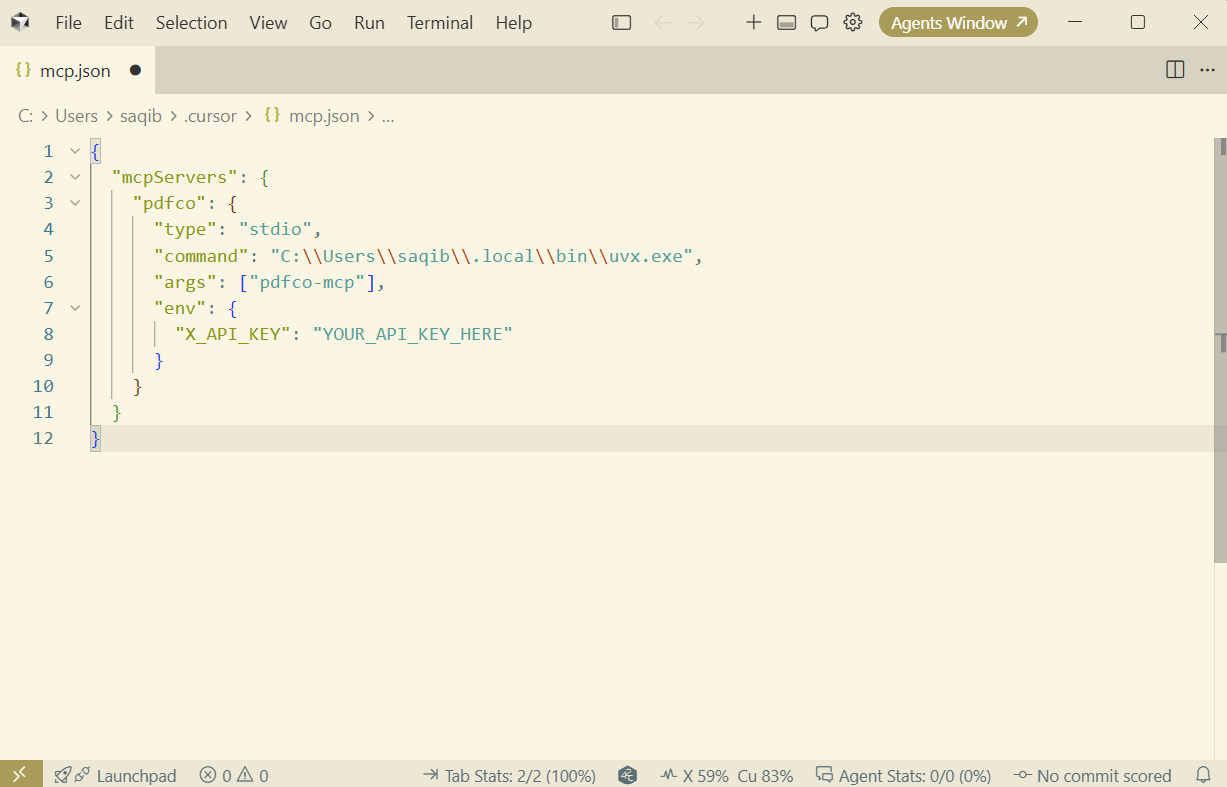1227x787 pixels.
Task: Click the "YOUR_API_KEY_HERE" value
Action: (412, 334)
